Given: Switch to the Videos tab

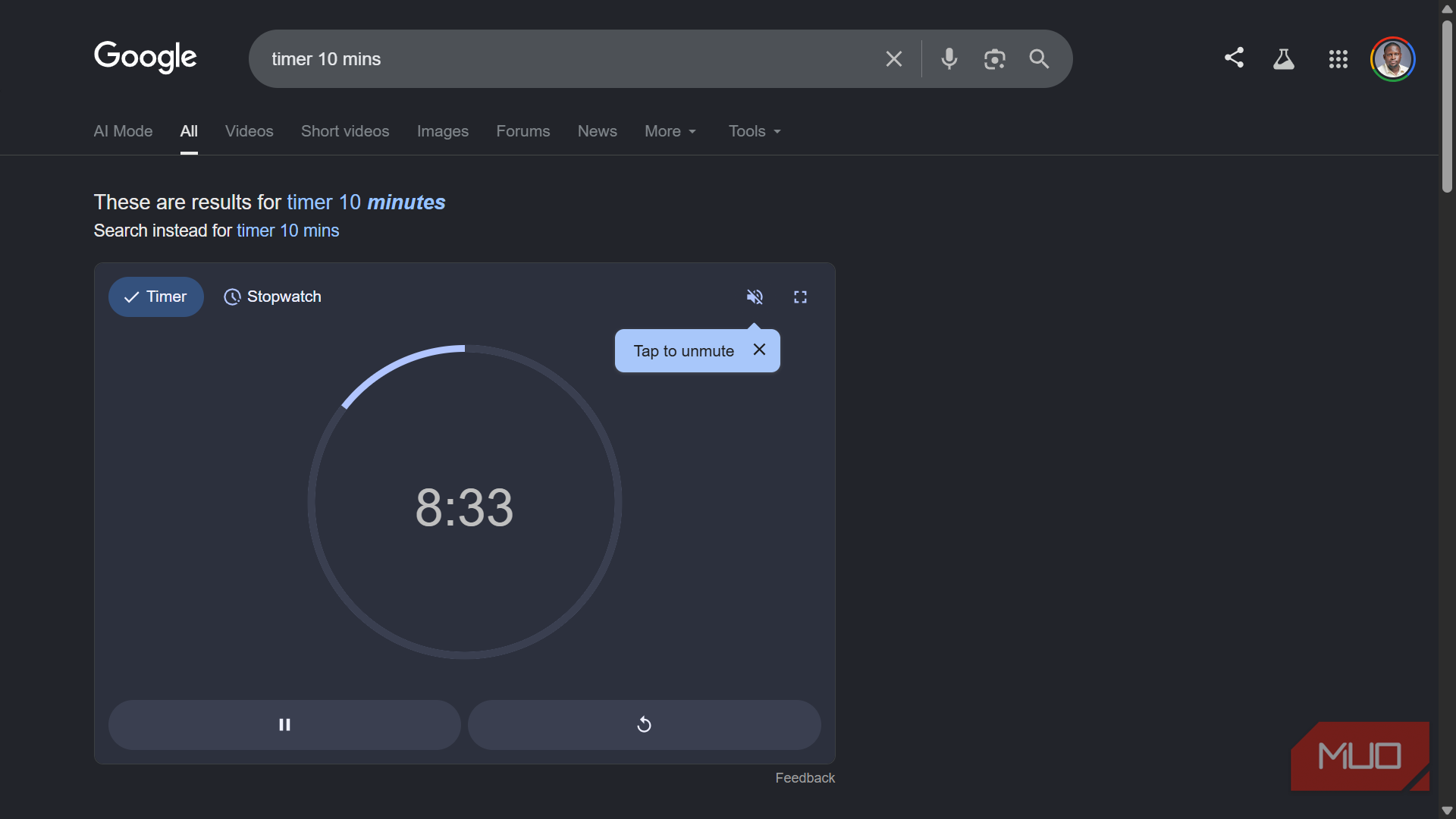Looking at the screenshot, I should [249, 131].
